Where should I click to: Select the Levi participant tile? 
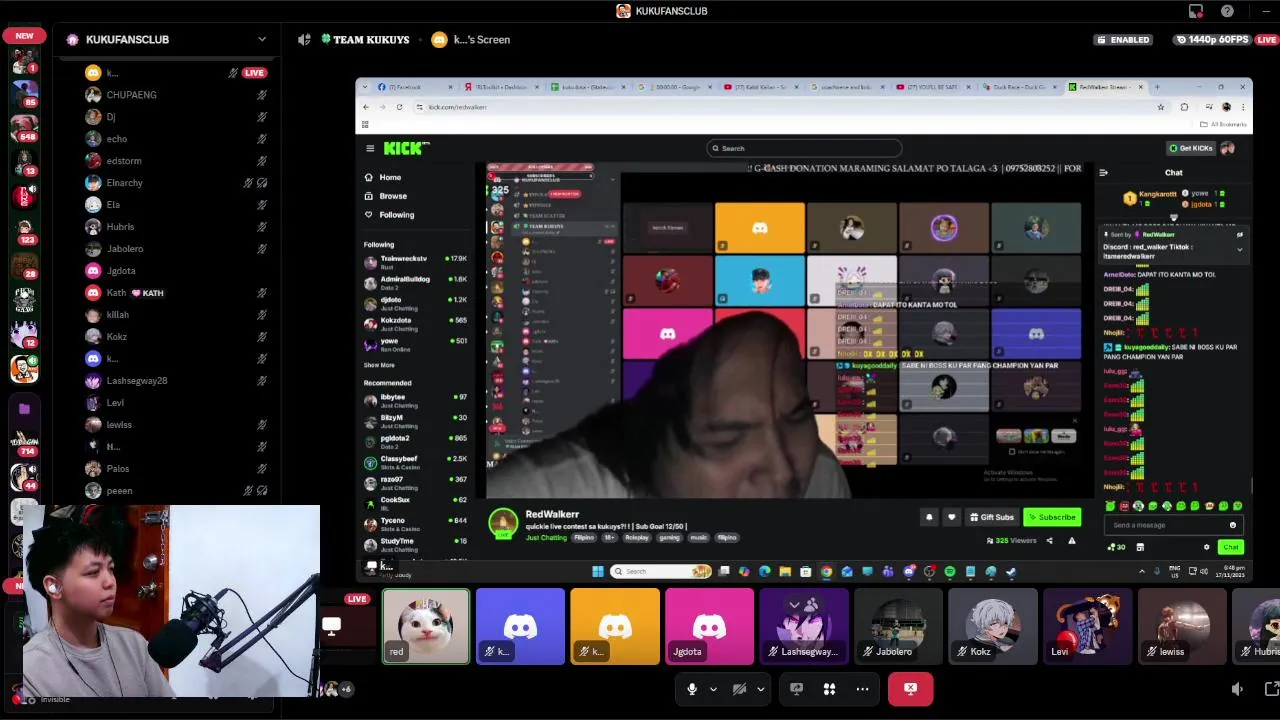[1087, 626]
